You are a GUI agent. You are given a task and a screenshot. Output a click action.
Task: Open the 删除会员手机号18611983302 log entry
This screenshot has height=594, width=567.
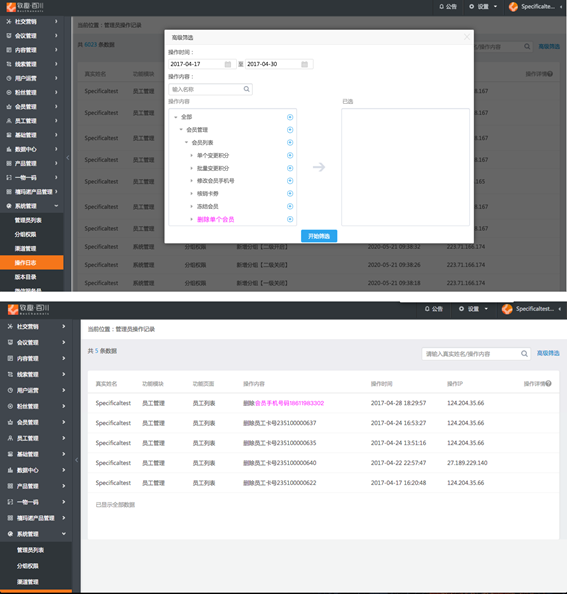(x=283, y=403)
